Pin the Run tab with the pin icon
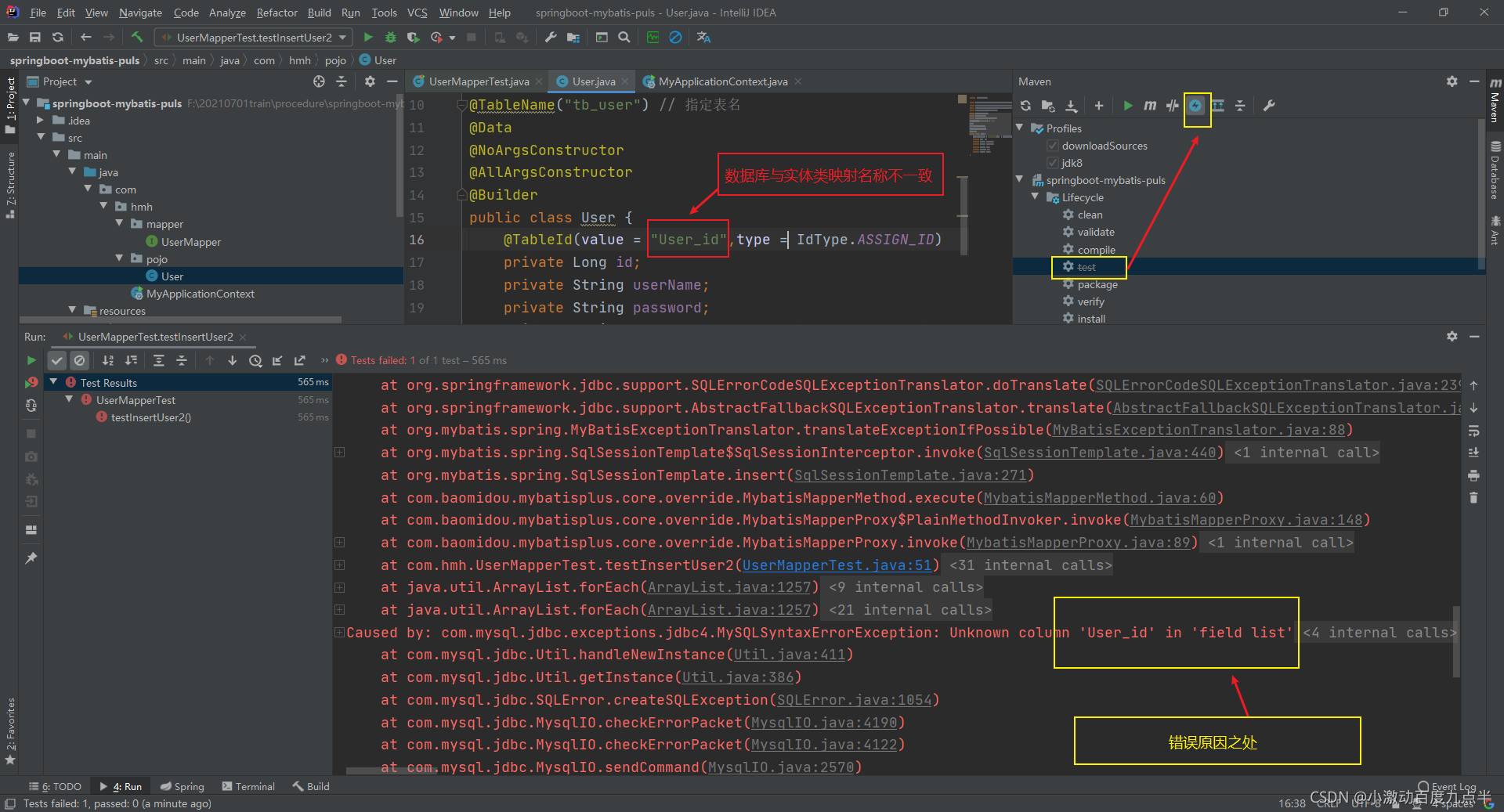Image resolution: width=1504 pixels, height=812 pixels. (x=31, y=558)
